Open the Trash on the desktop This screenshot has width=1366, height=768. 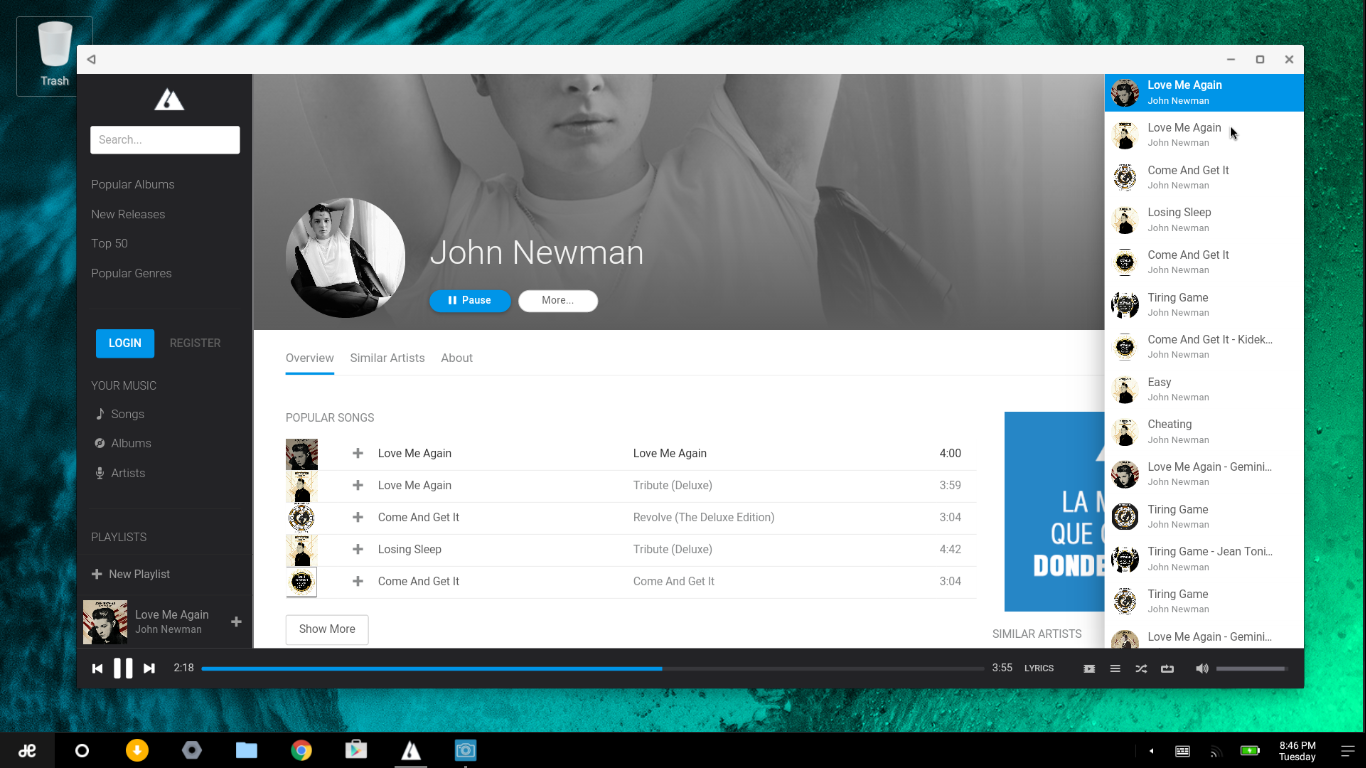pyautogui.click(x=55, y=56)
